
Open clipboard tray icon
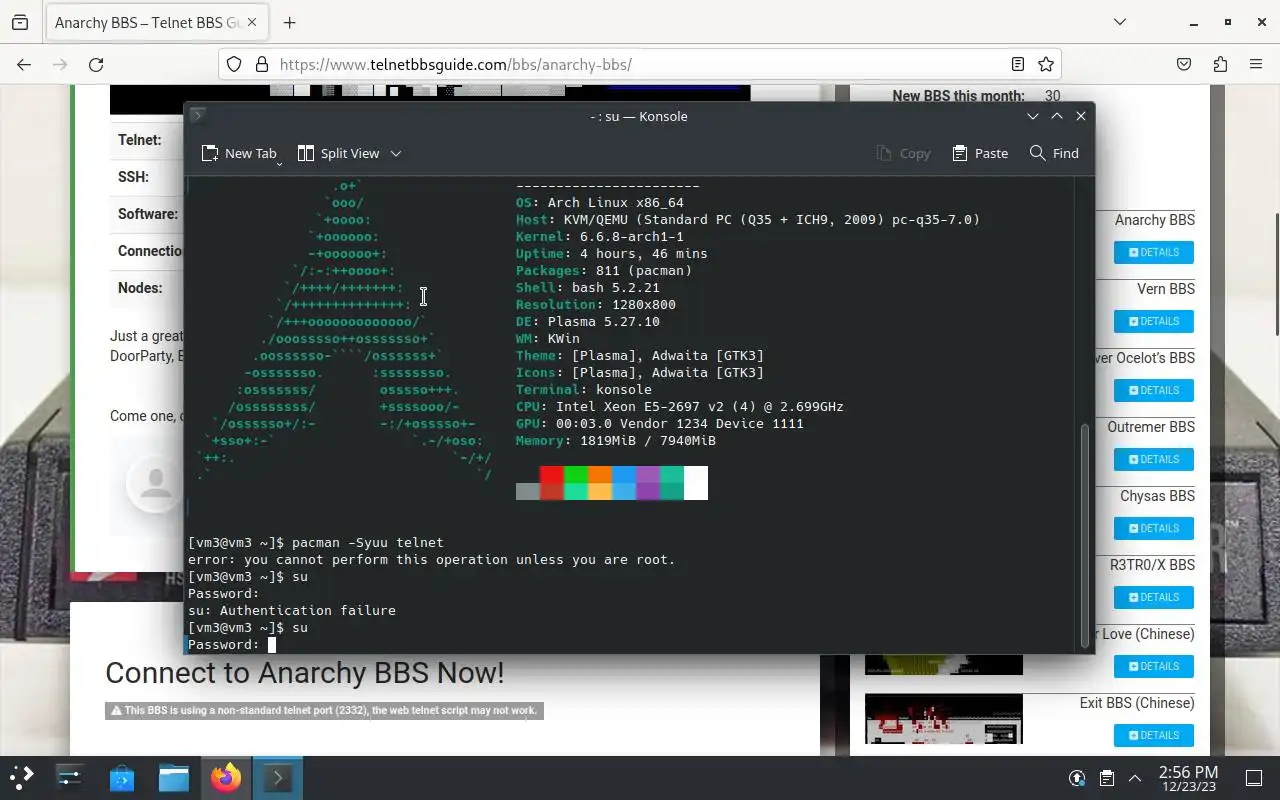(x=1107, y=778)
